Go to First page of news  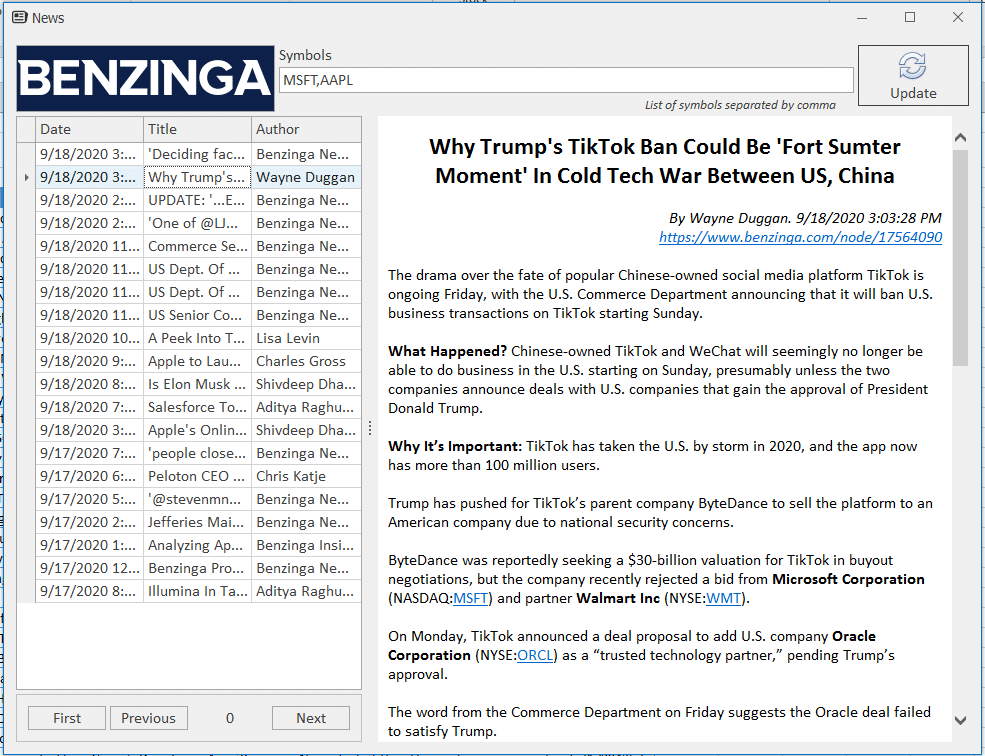click(67, 718)
